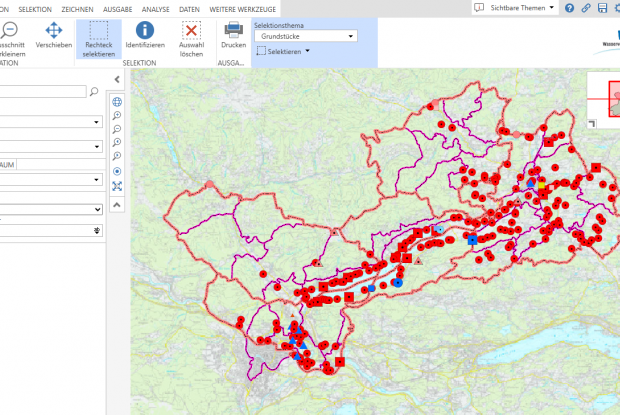Select the Verschieben pan tool
Viewport: 620px width, 415px height.
click(53, 31)
